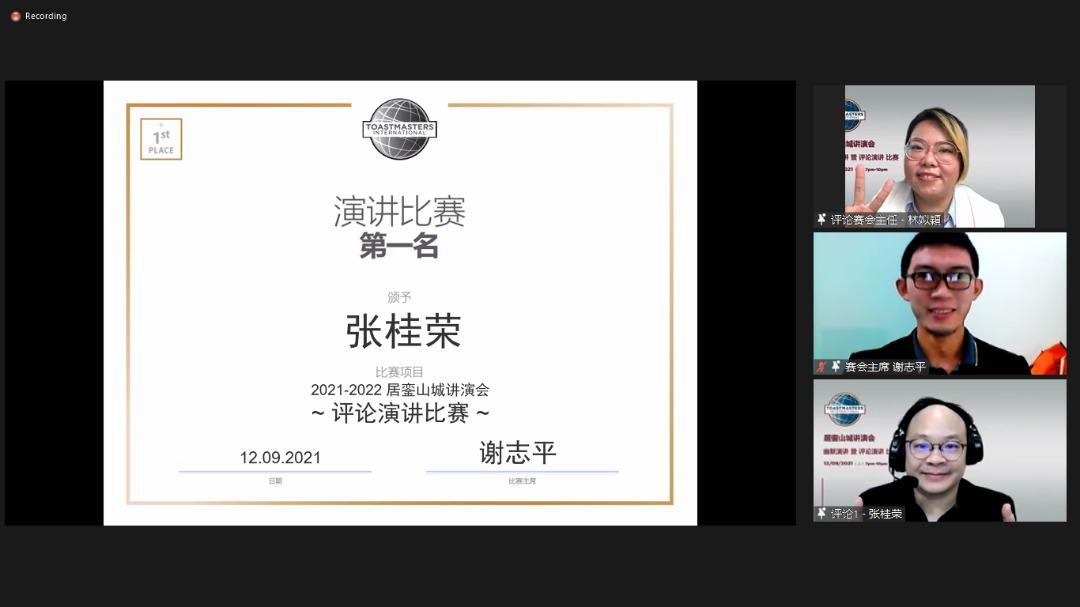Click the 1st PLACE badge on the certificate
The height and width of the screenshot is (607, 1080).
(161, 139)
